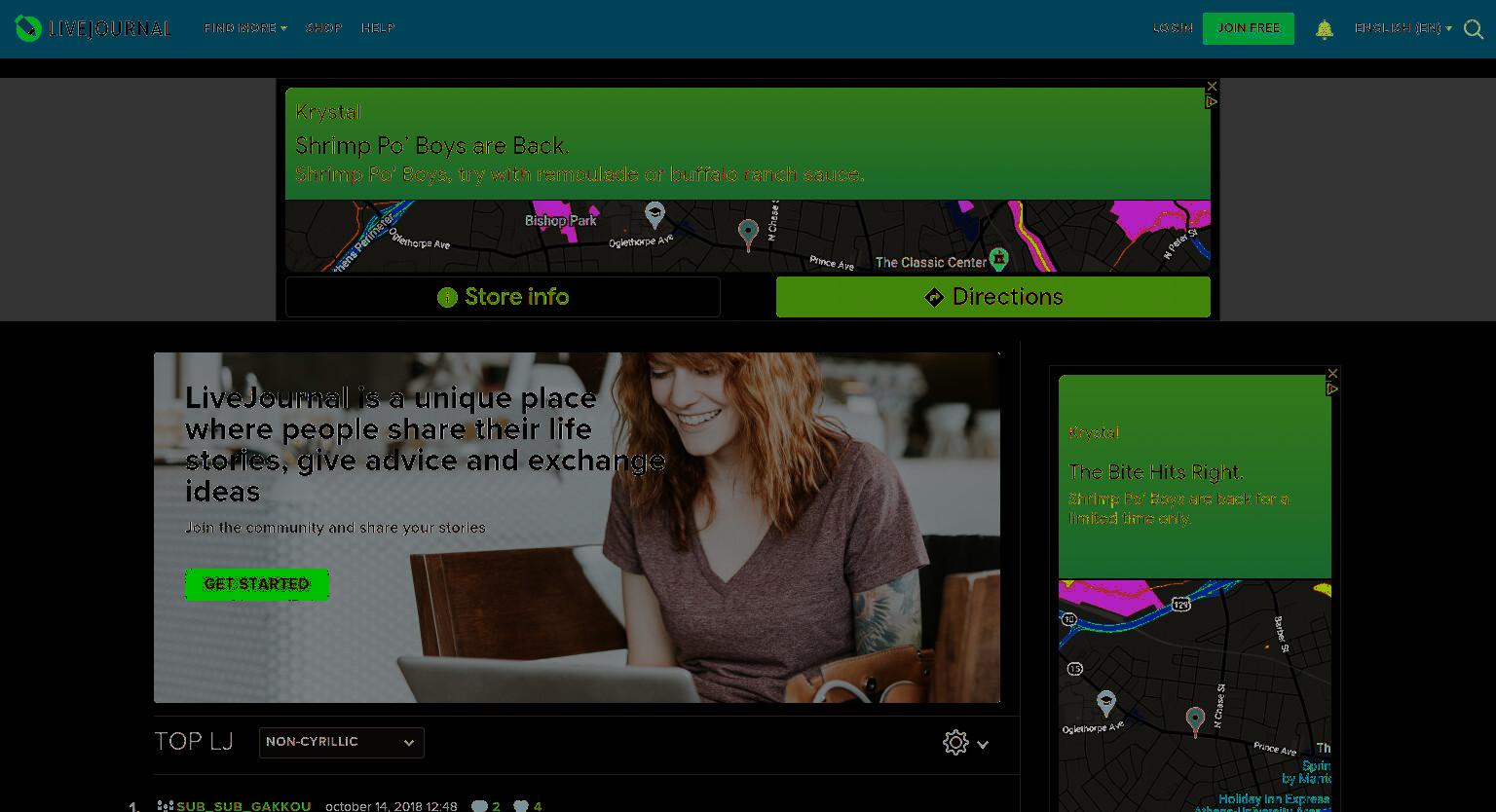The width and height of the screenshot is (1496, 812).
Task: Expand the chevron beside the settings gear
Action: [x=983, y=744]
